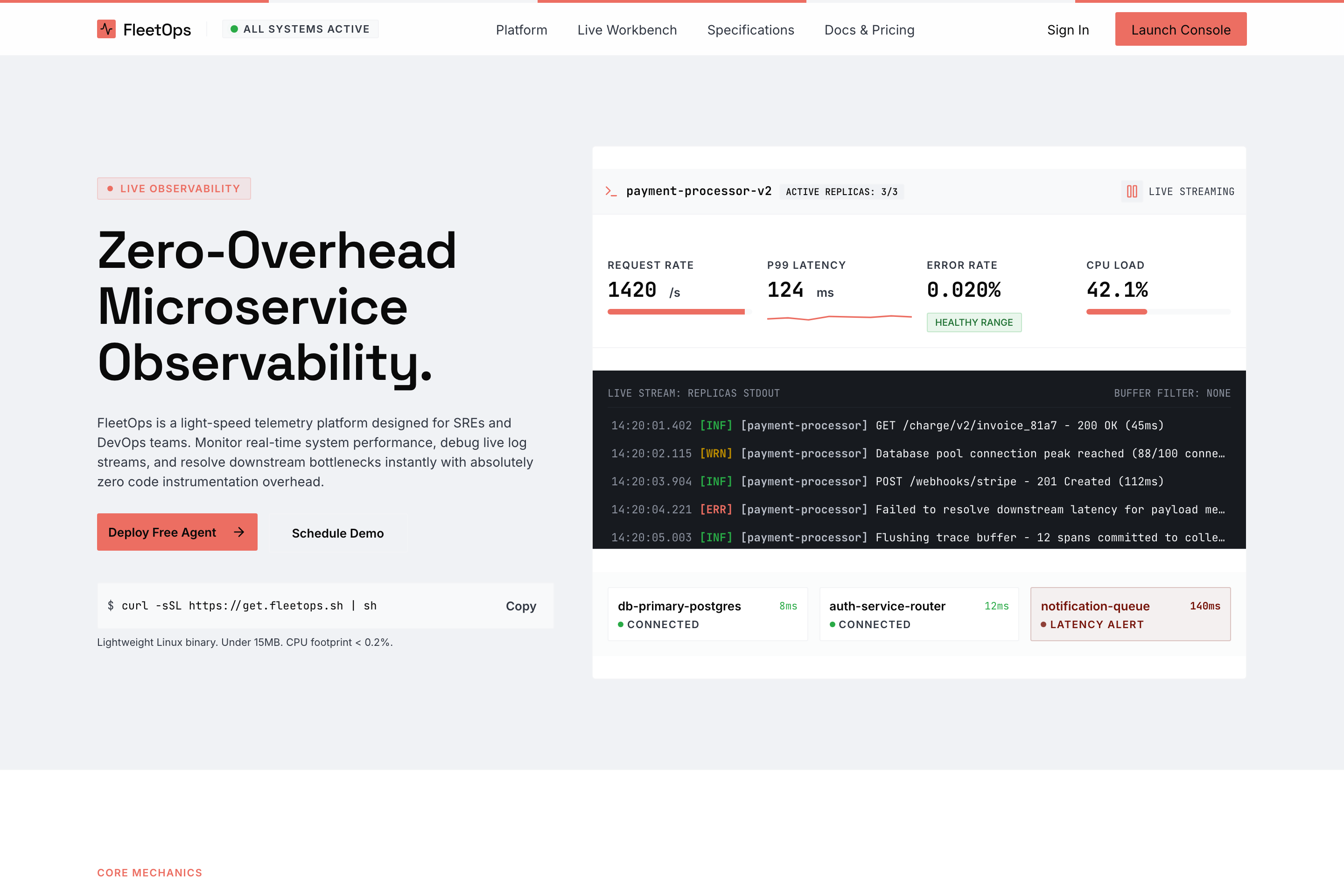The height and width of the screenshot is (896, 1344).
Task: Select the Flushing trace buffer log line
Action: point(919,537)
